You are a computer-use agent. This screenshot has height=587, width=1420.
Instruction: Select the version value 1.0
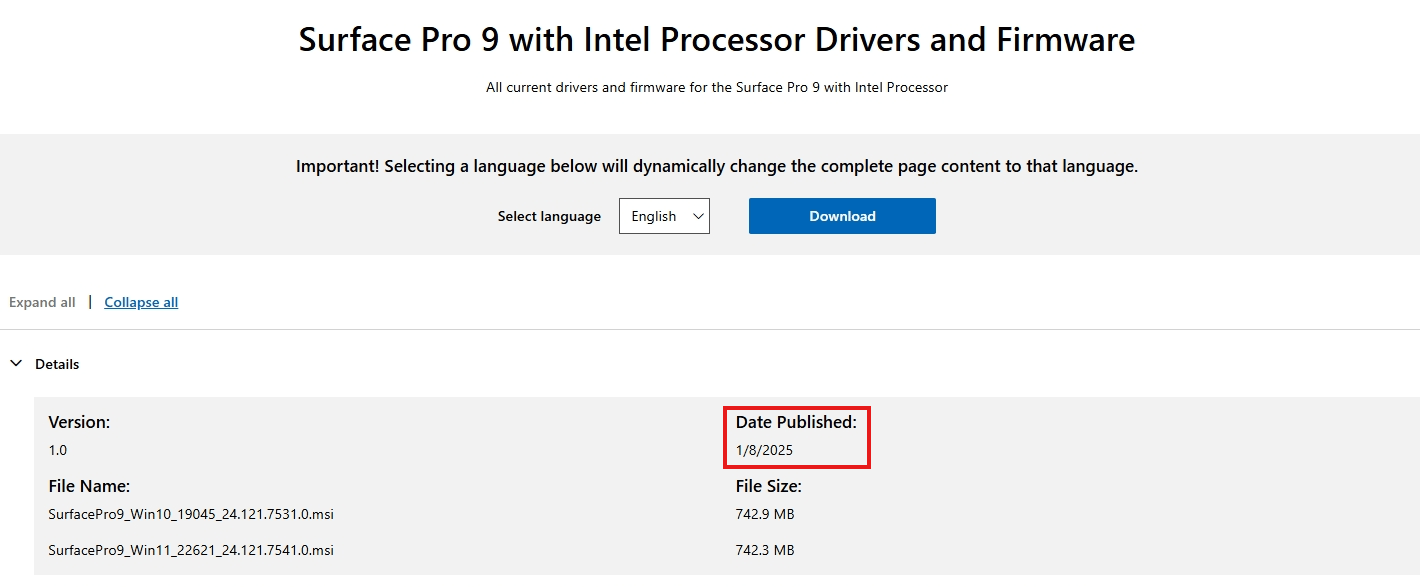[x=58, y=450]
